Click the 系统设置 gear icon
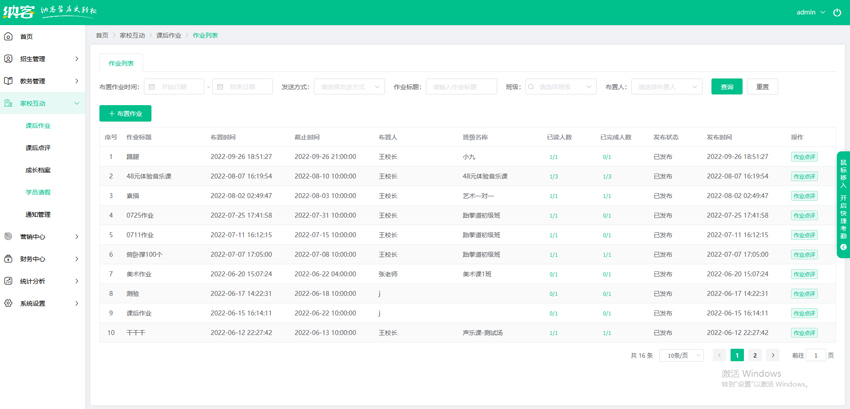Screen dimensions: 850x409 click(8, 303)
